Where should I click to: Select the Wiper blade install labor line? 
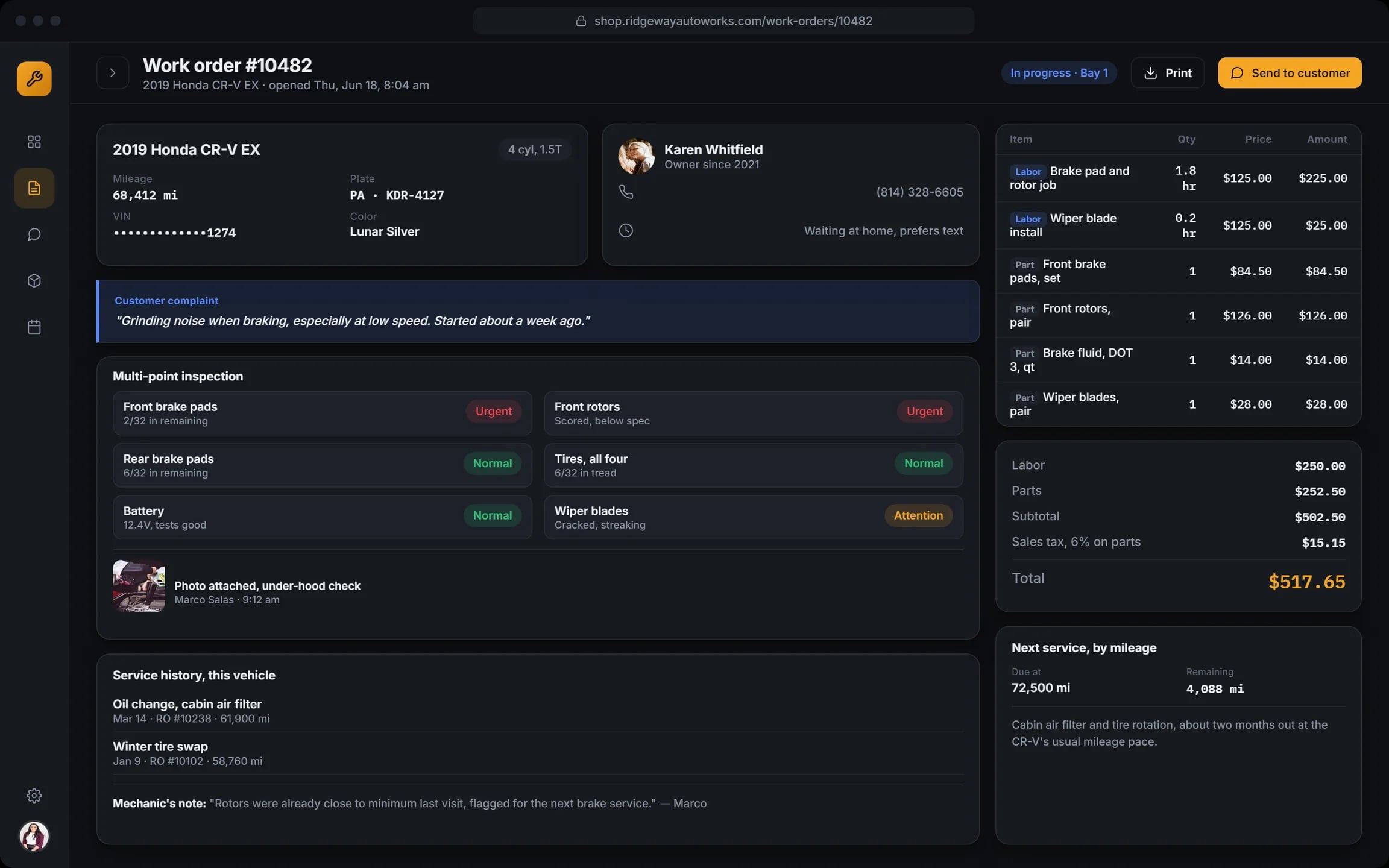1178,225
